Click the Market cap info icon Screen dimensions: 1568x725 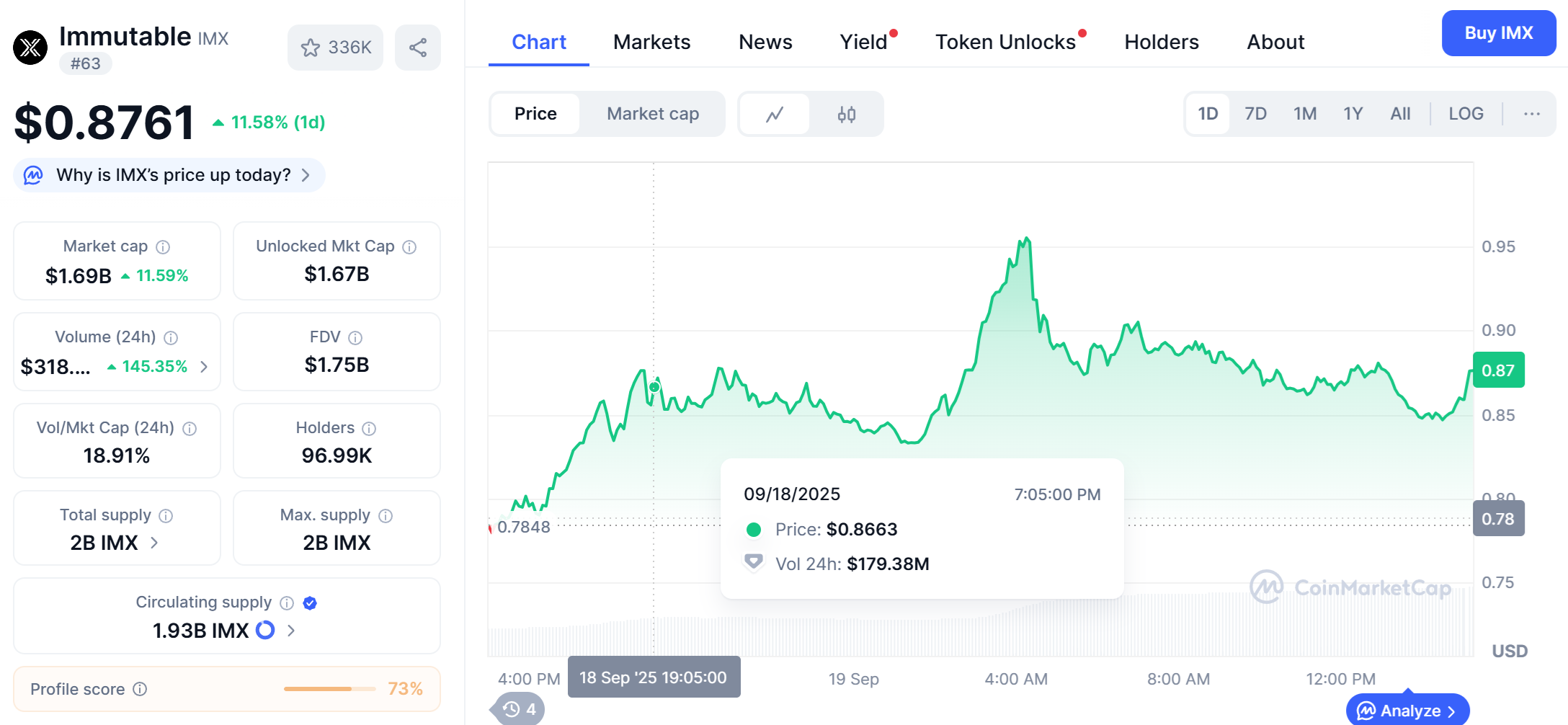click(164, 247)
